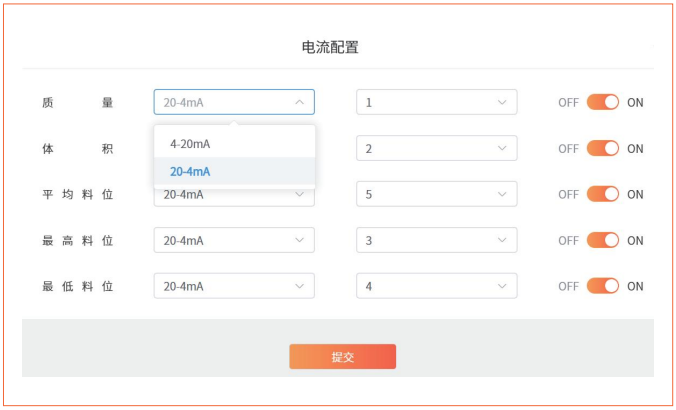This screenshot has width=676, height=410.
Task: Click the down chevron beside channel 4
Action: pos(502,286)
